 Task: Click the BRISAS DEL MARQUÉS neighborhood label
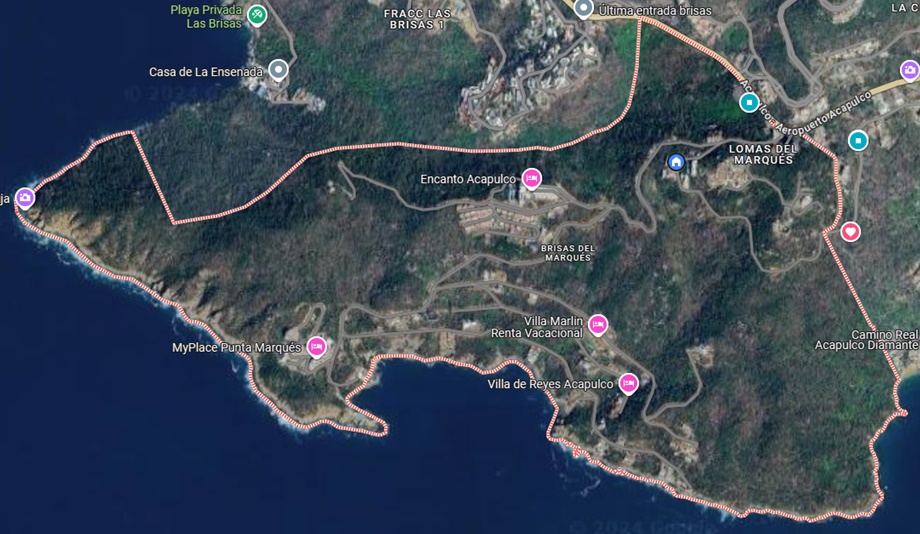568,253
